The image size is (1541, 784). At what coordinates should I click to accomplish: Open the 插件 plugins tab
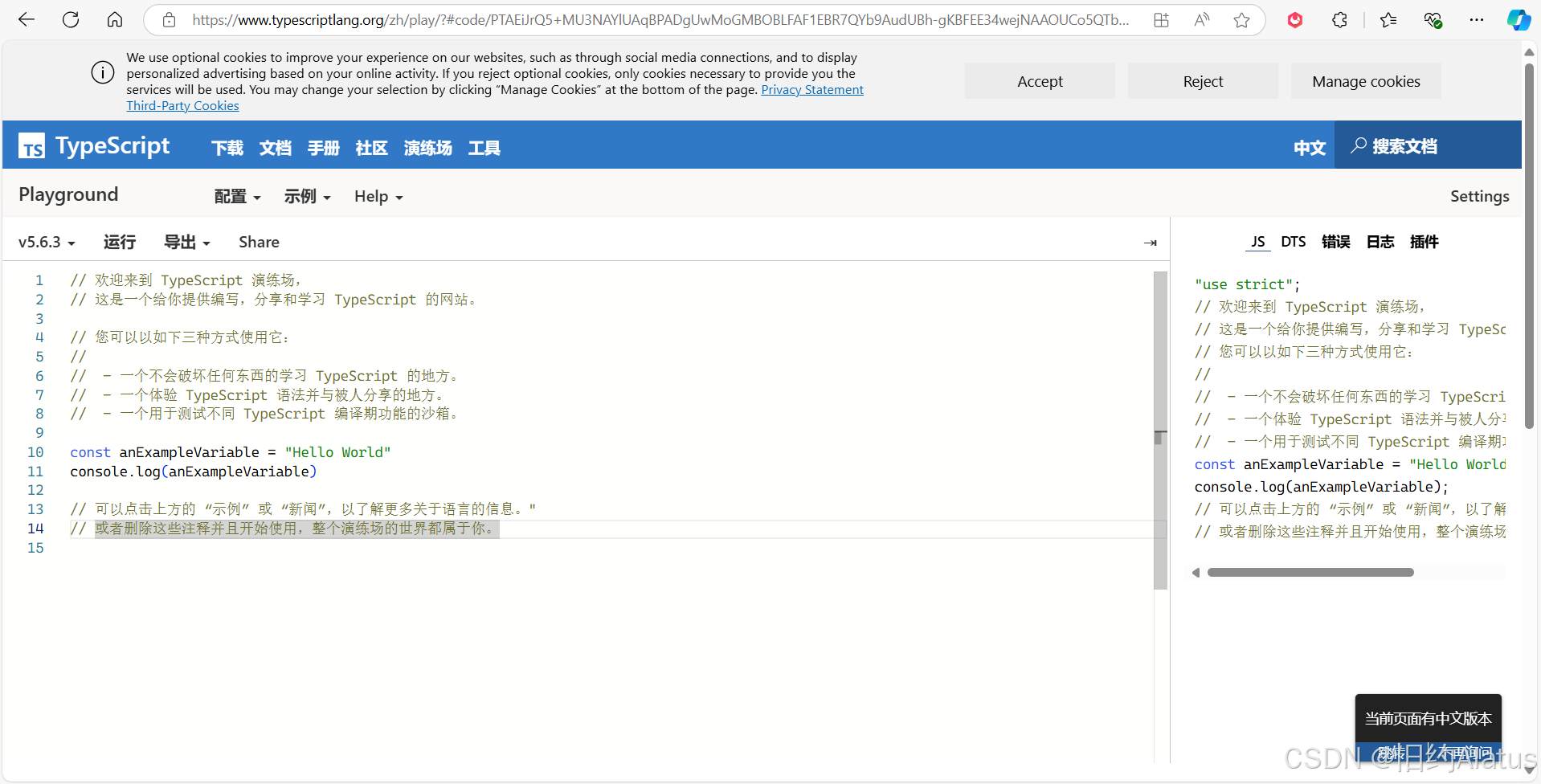pos(1425,242)
